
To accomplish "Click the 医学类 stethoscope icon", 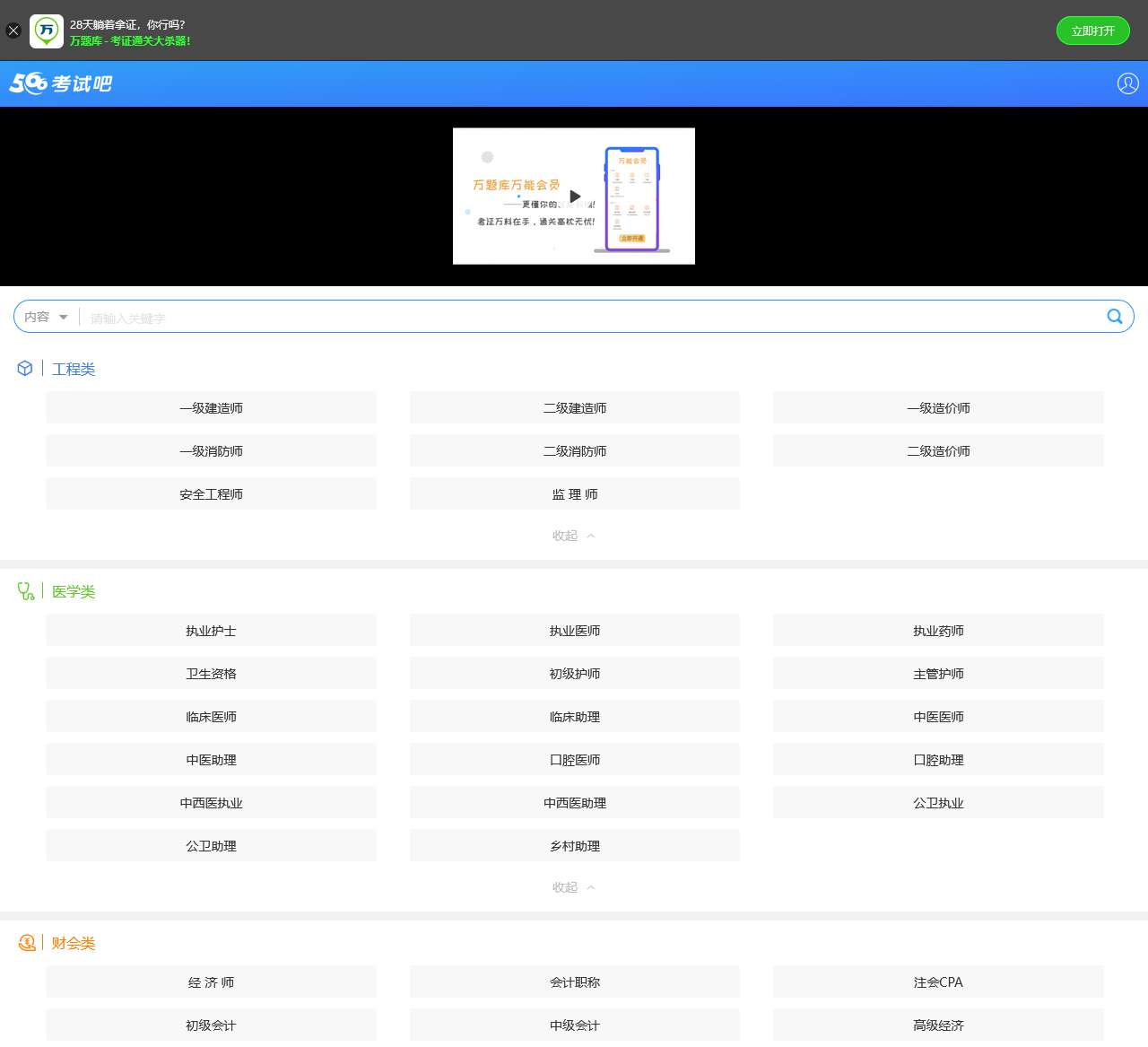I will (x=26, y=591).
